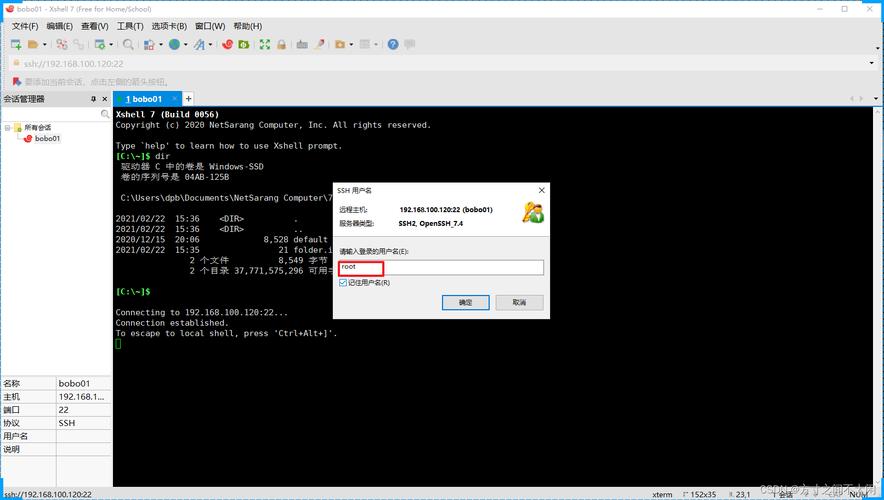This screenshot has width=884, height=500.
Task: Open the 选项卡(B) menu
Action: pyautogui.click(x=169, y=26)
